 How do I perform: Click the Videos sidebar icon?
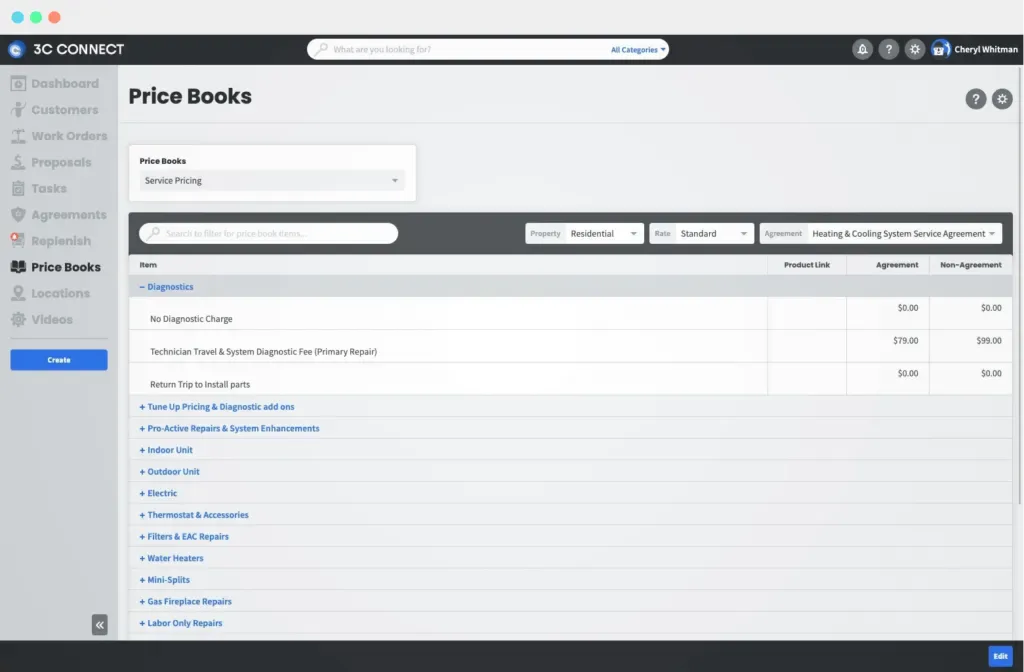(x=18, y=319)
